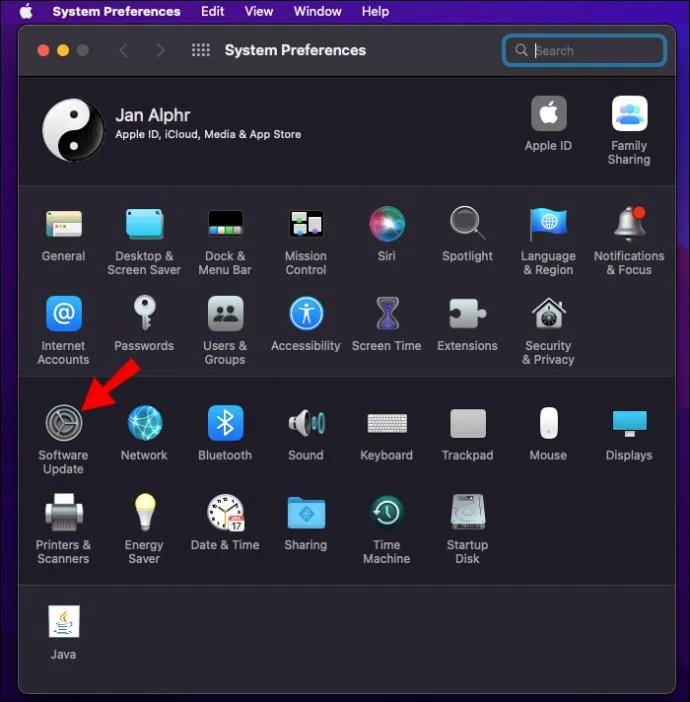Open Dock & Menu Bar preferences

(x=225, y=224)
